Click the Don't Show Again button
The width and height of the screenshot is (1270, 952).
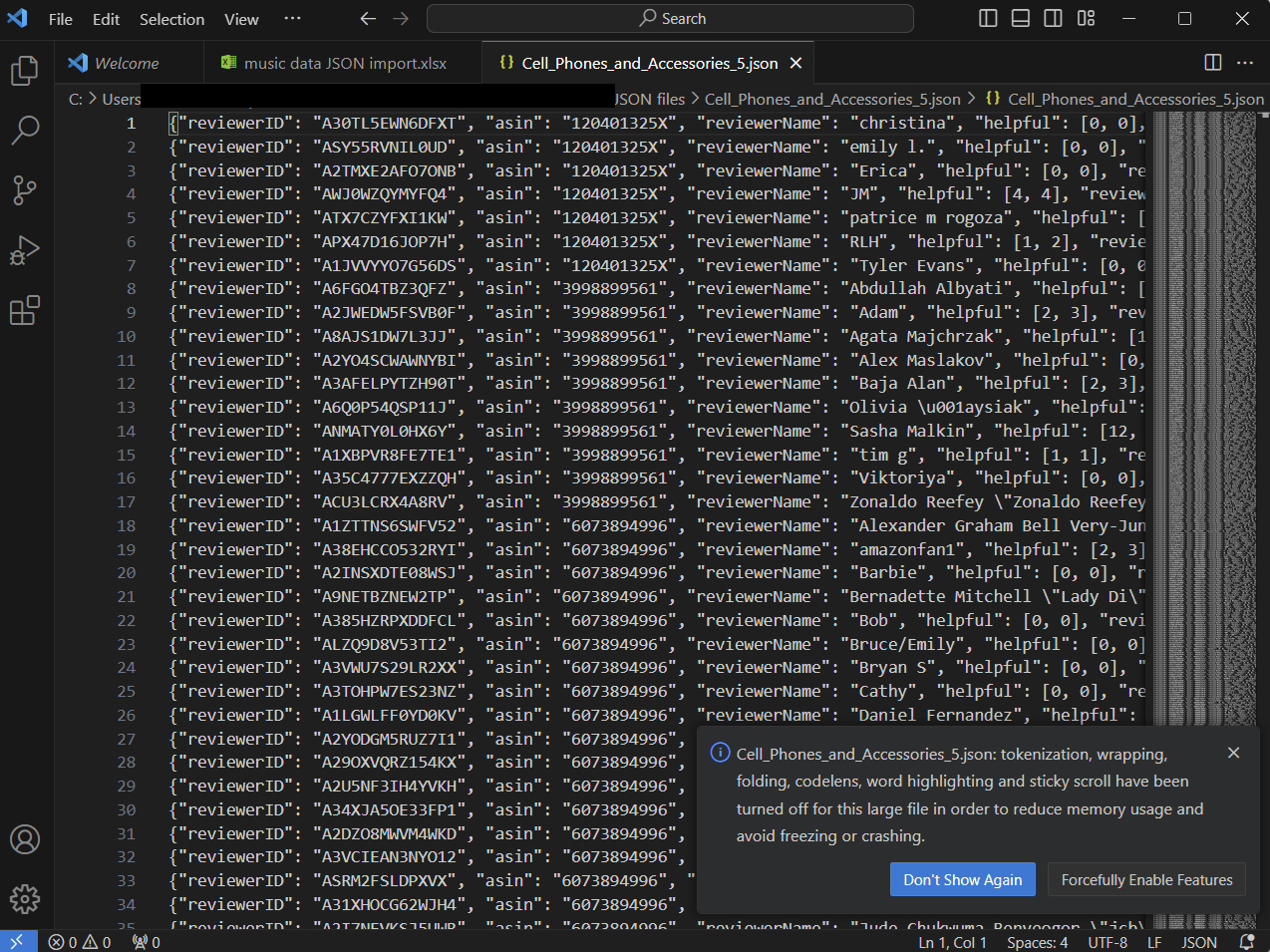coord(962,879)
